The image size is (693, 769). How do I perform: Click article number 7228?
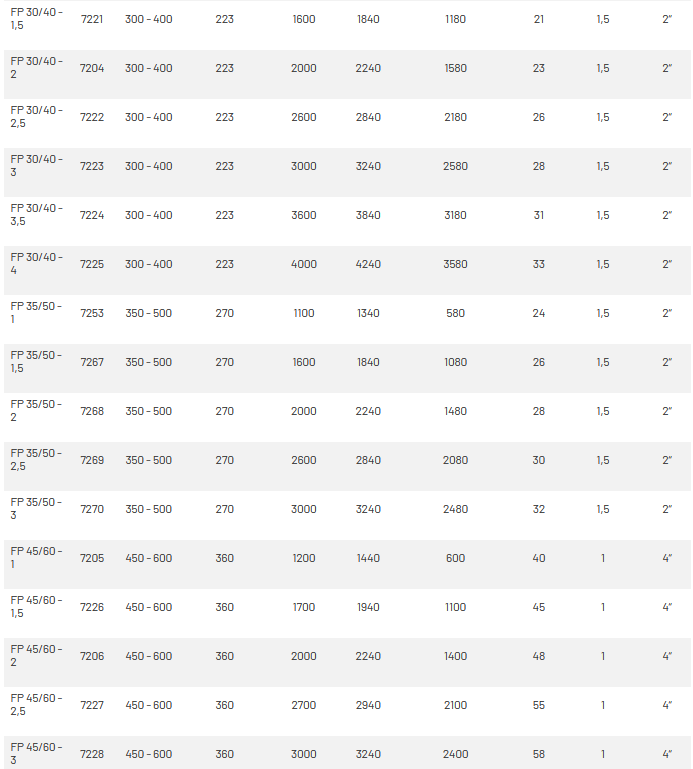pyautogui.click(x=92, y=754)
